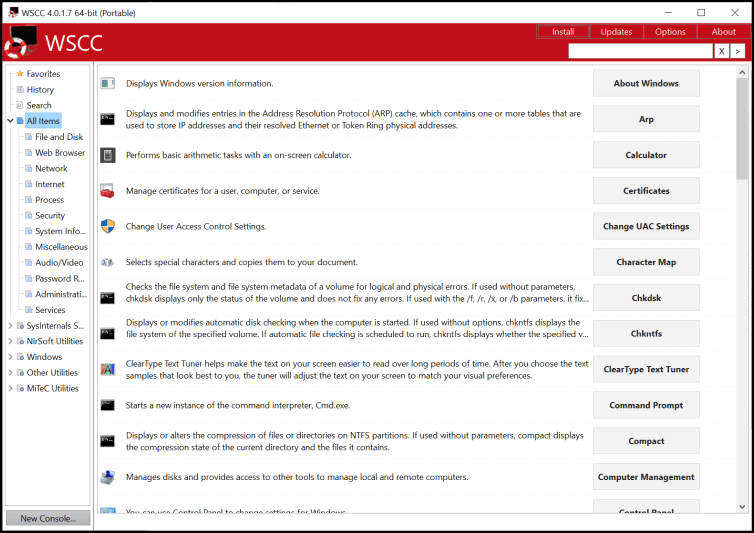Viewport: 754px width, 533px height.
Task: Click the Arp console icon
Action: tap(108, 119)
